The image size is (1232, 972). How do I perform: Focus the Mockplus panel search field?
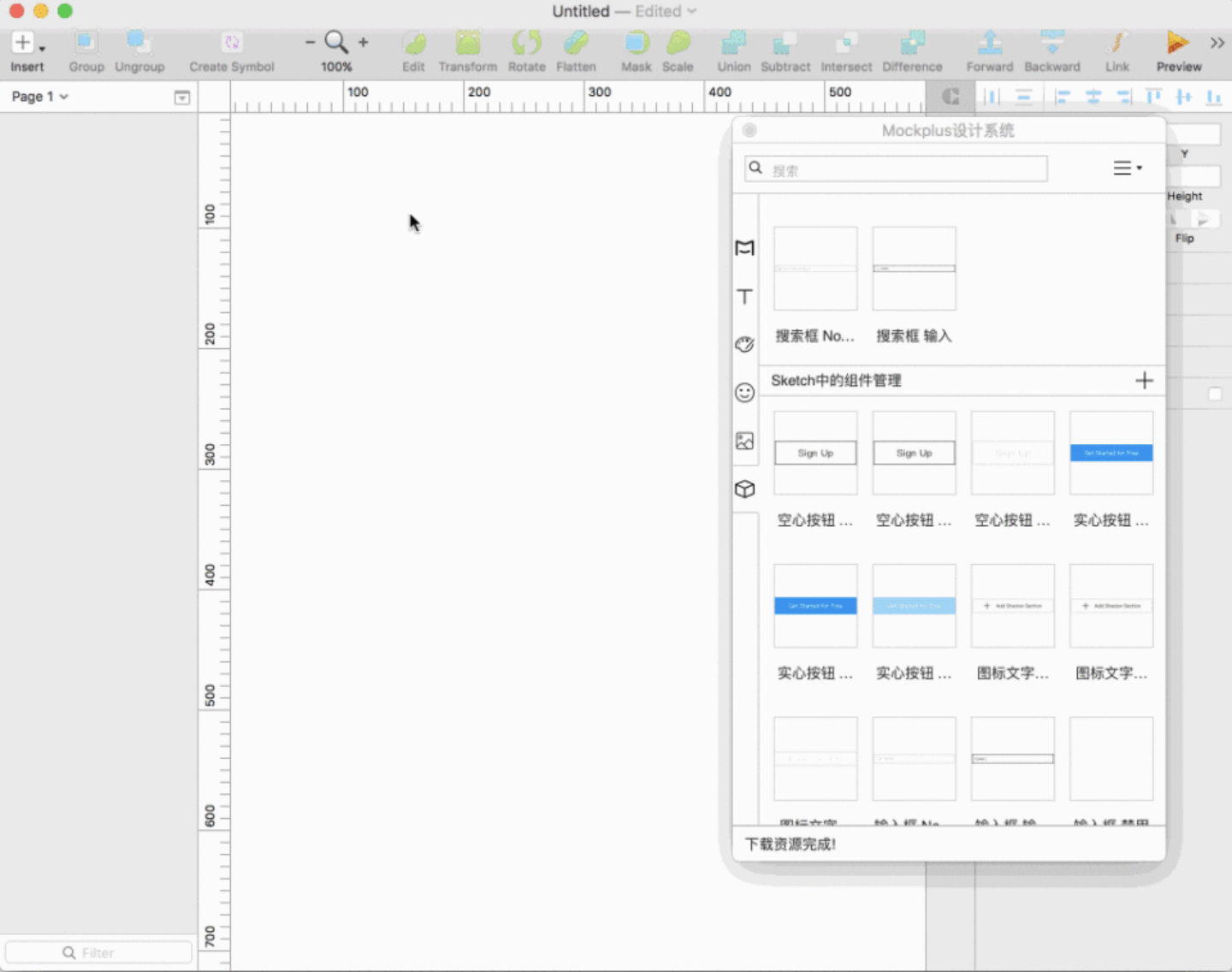click(896, 169)
